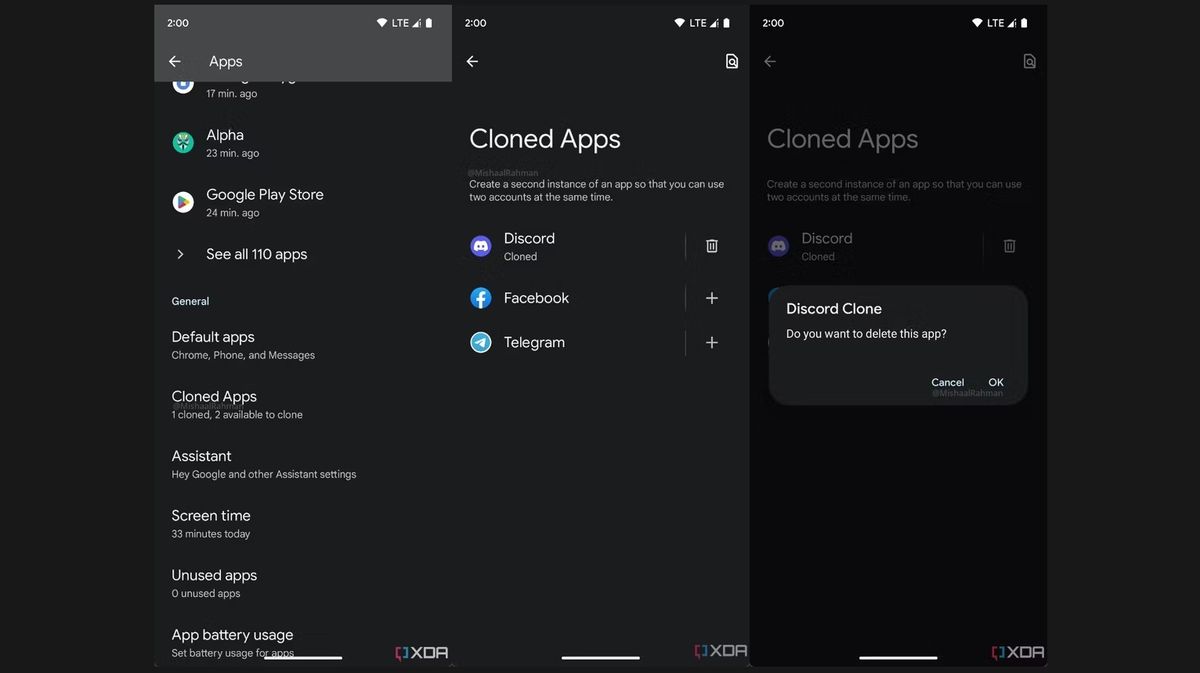This screenshot has width=1200, height=673.
Task: Clone Facebook with its plus icon
Action: pos(712,298)
